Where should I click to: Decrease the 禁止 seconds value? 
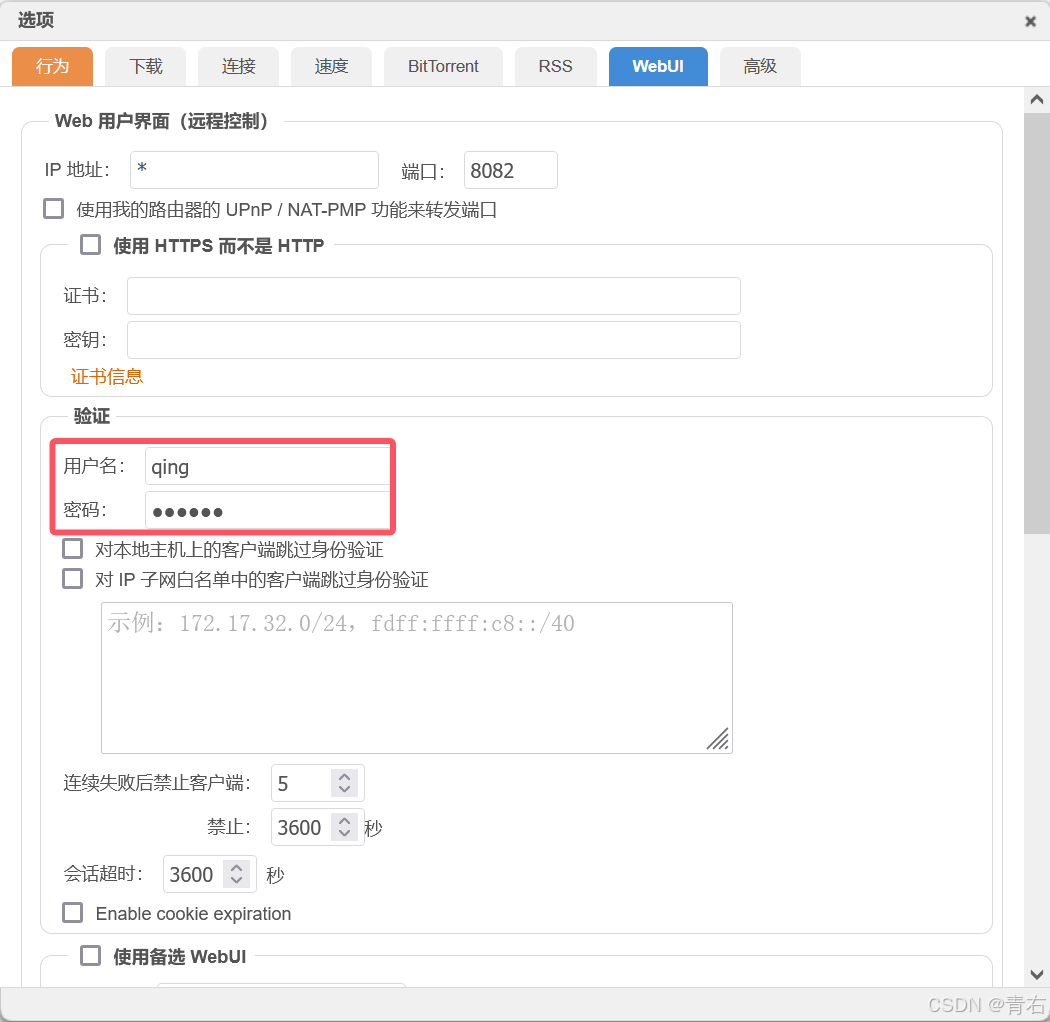pyautogui.click(x=344, y=834)
